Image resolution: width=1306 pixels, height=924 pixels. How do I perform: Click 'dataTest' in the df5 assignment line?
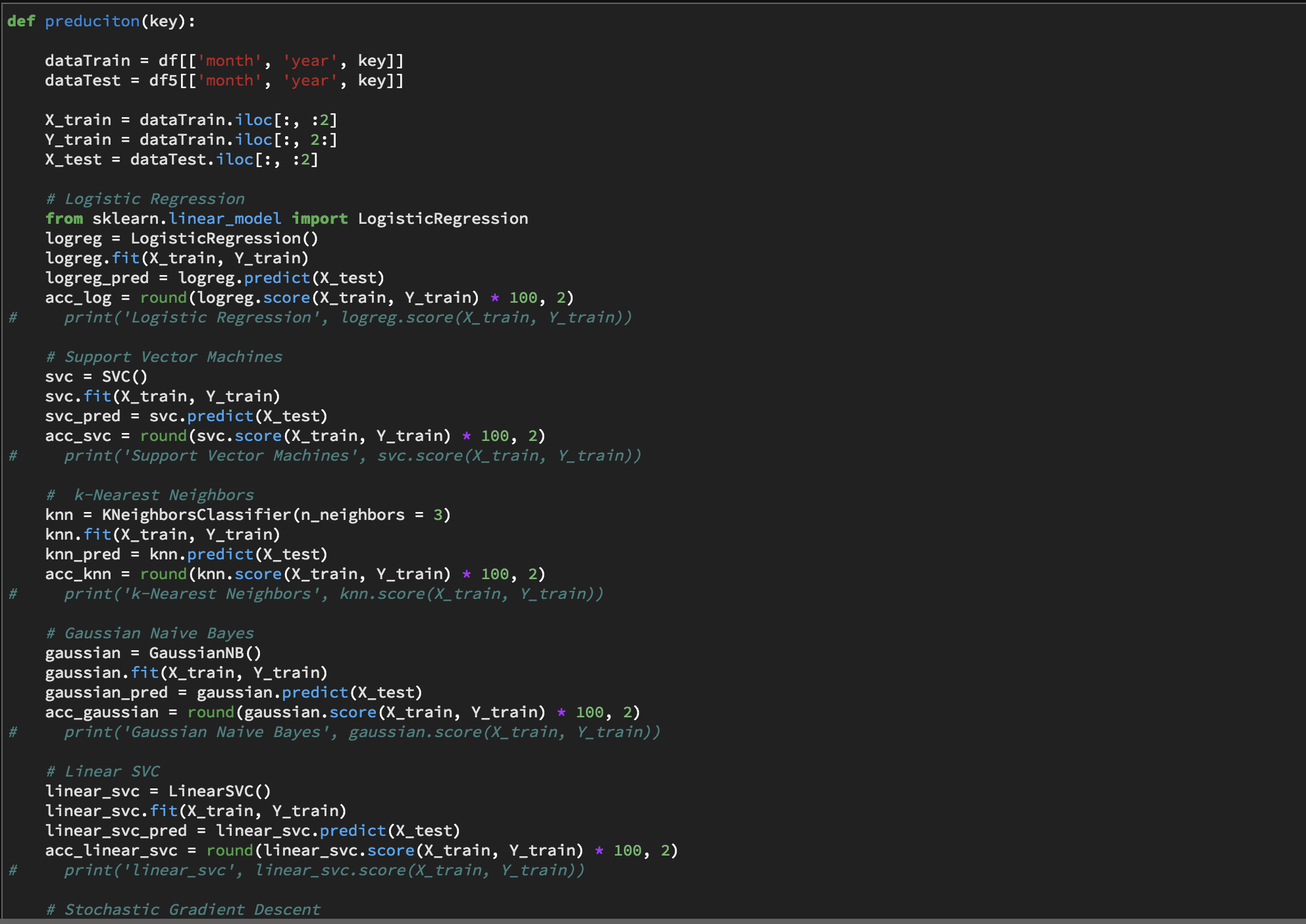[x=83, y=80]
